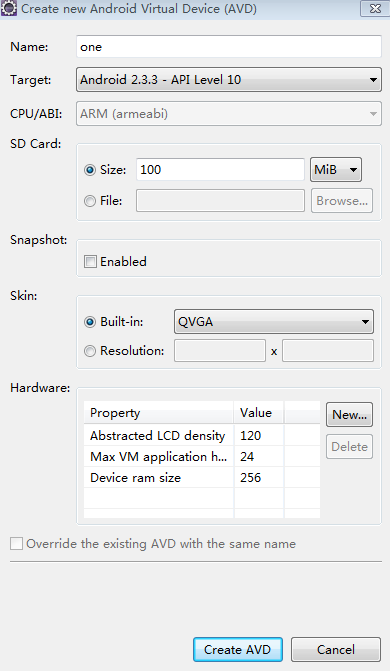Click the Browse... button
Image resolution: width=390 pixels, height=671 pixels.
pyautogui.click(x=342, y=201)
